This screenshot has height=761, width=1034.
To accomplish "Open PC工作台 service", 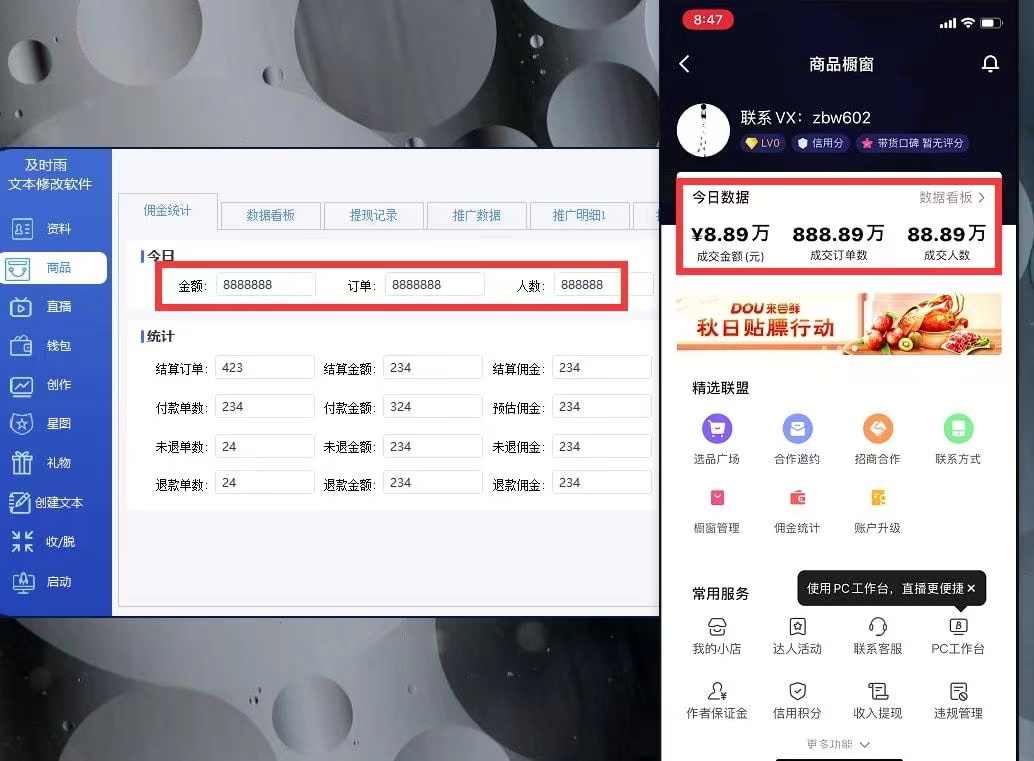I will (958, 636).
